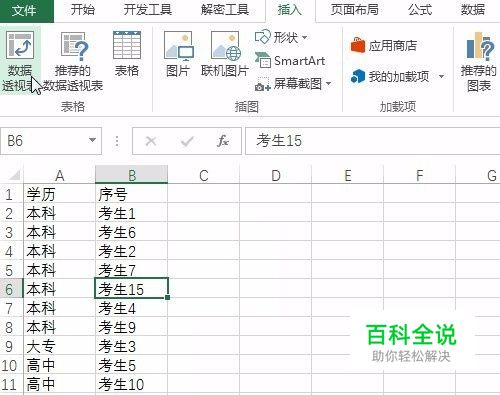Click selected cell B6 containing 考生15
The image size is (500, 395).
point(132,289)
